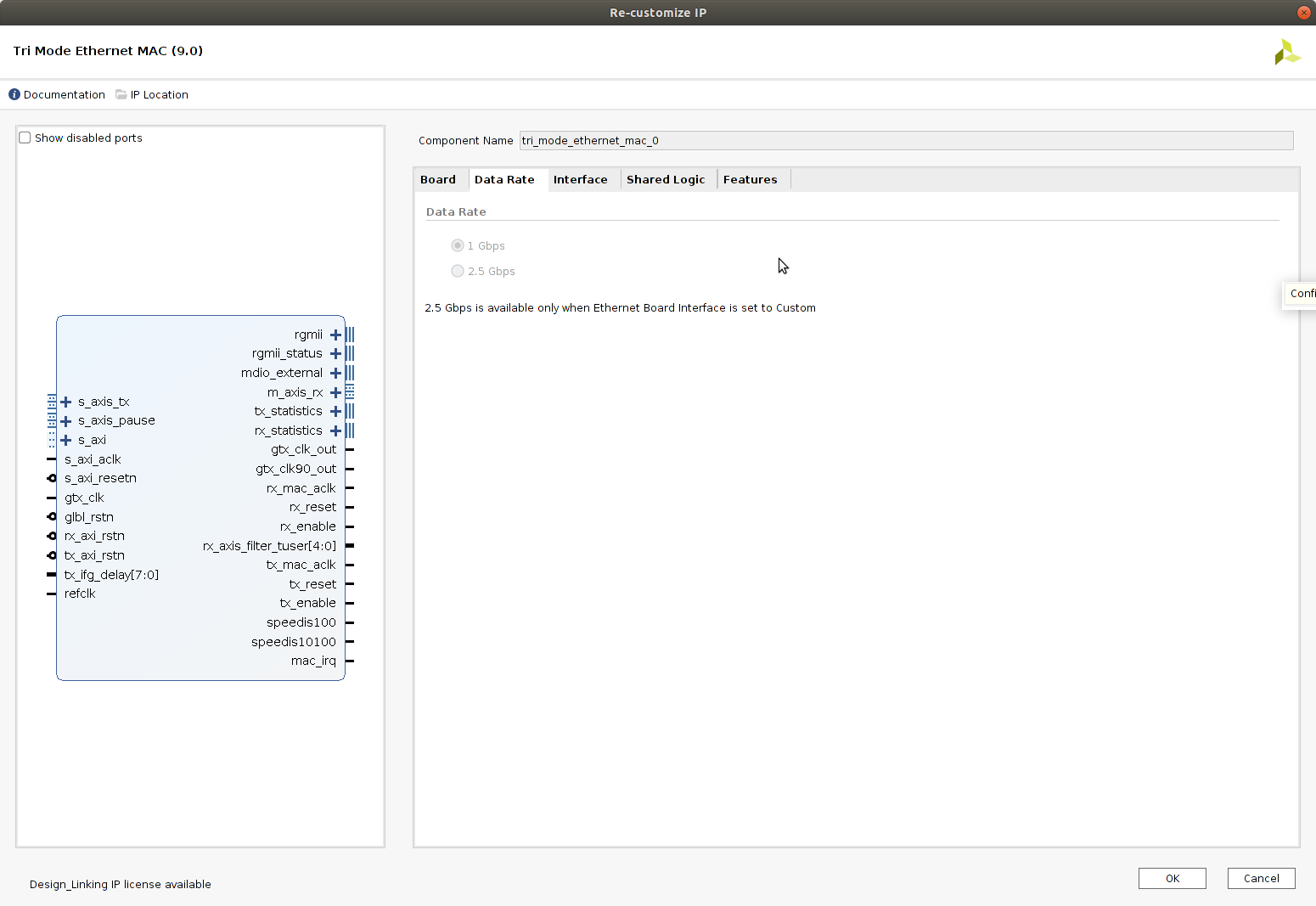The image size is (1316, 906).
Task: Enable Show disabled ports checkbox
Action: tap(25, 138)
